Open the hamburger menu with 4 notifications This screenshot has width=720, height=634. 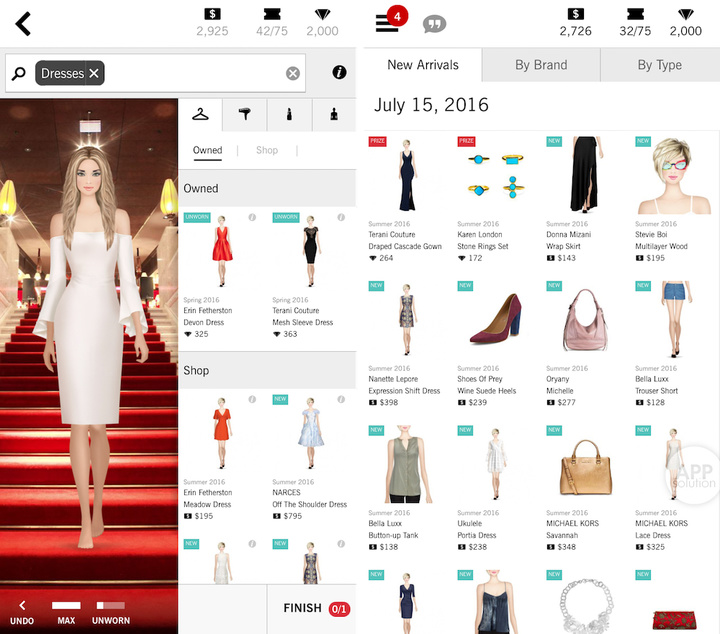[x=387, y=23]
